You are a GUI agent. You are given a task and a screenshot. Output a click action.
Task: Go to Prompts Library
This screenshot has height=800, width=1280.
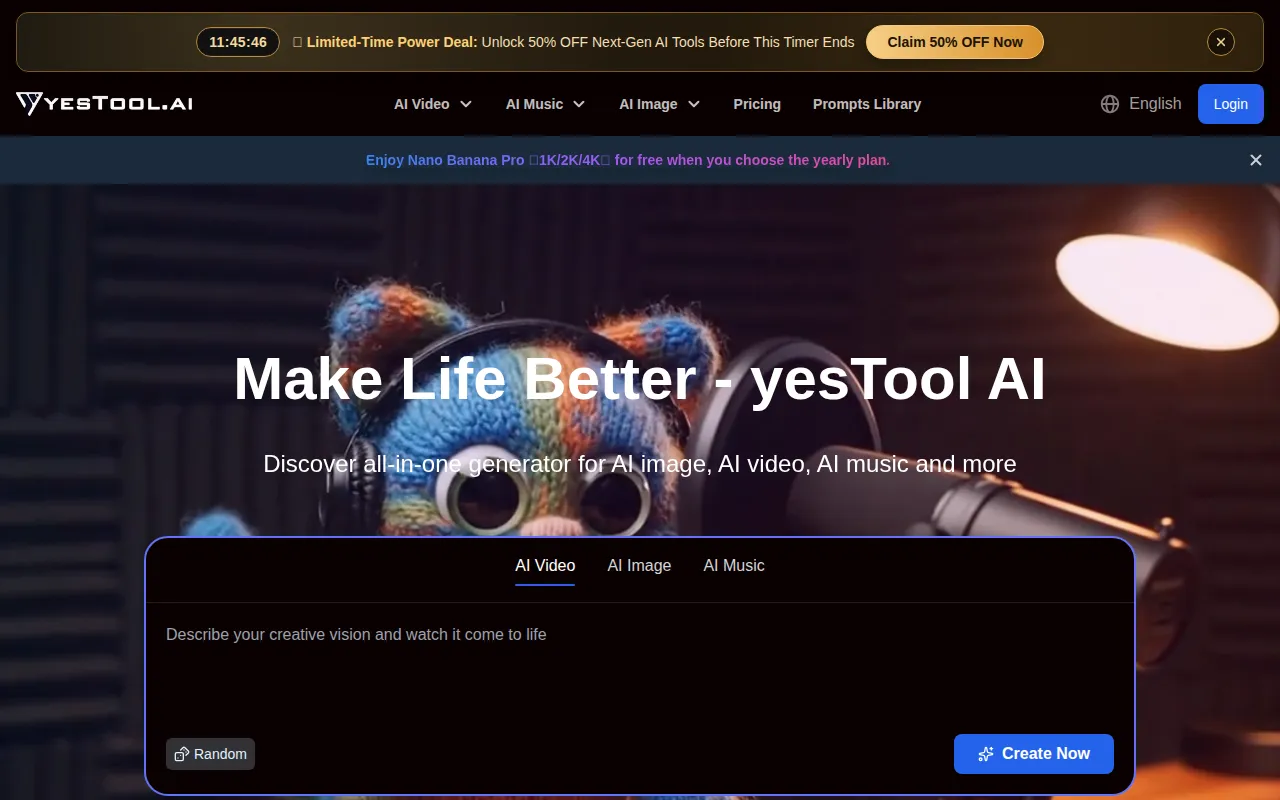(867, 104)
